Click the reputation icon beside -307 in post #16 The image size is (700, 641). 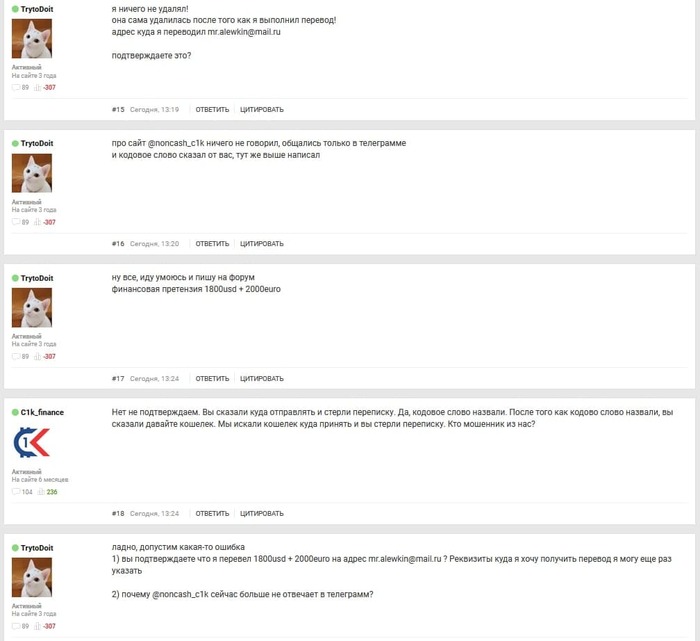point(38,222)
